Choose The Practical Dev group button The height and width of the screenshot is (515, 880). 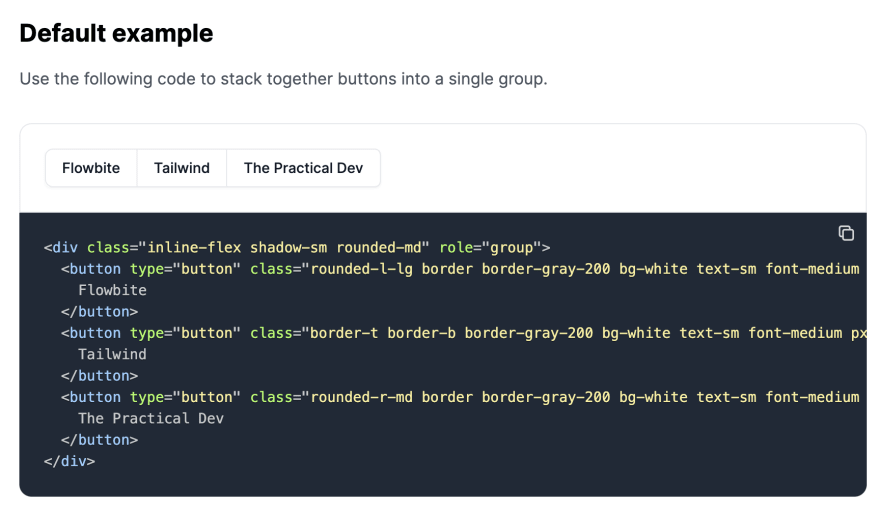point(304,168)
